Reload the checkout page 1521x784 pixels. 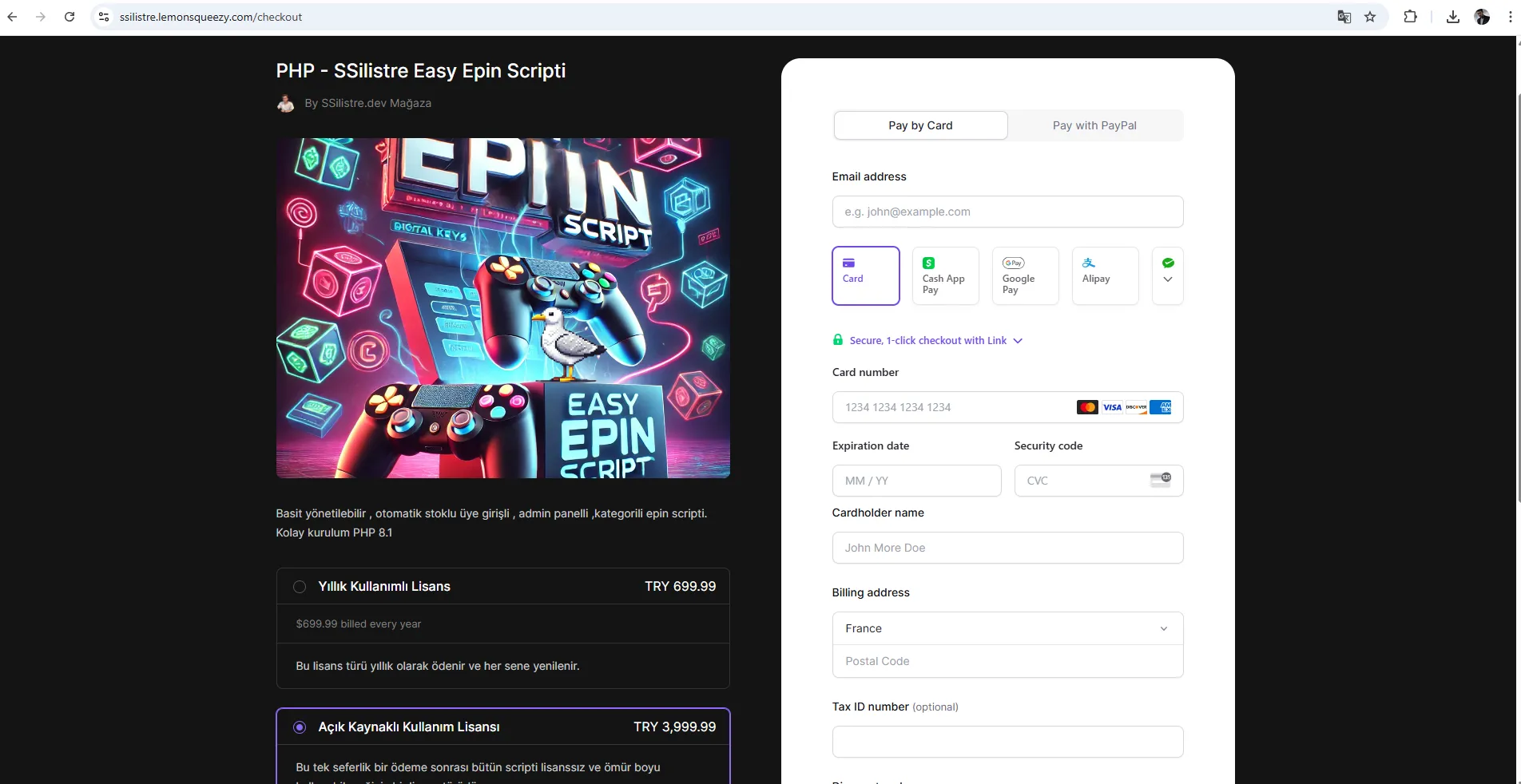tap(69, 17)
